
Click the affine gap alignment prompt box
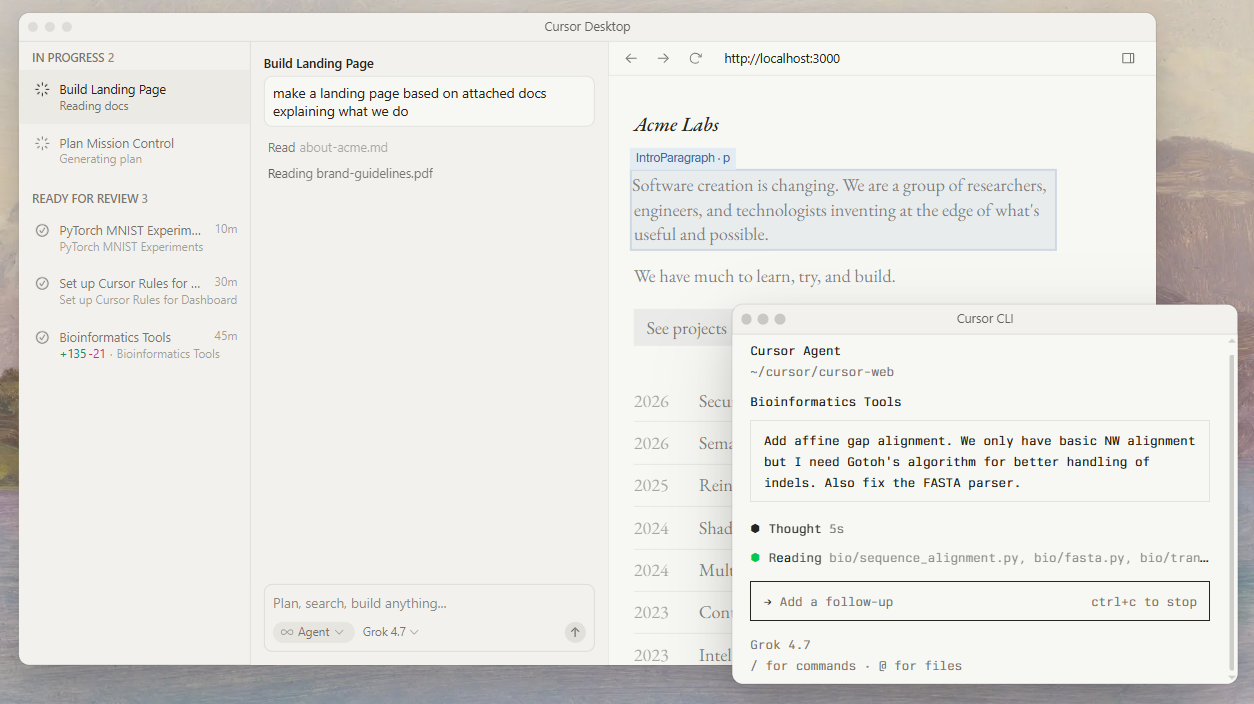click(979, 461)
